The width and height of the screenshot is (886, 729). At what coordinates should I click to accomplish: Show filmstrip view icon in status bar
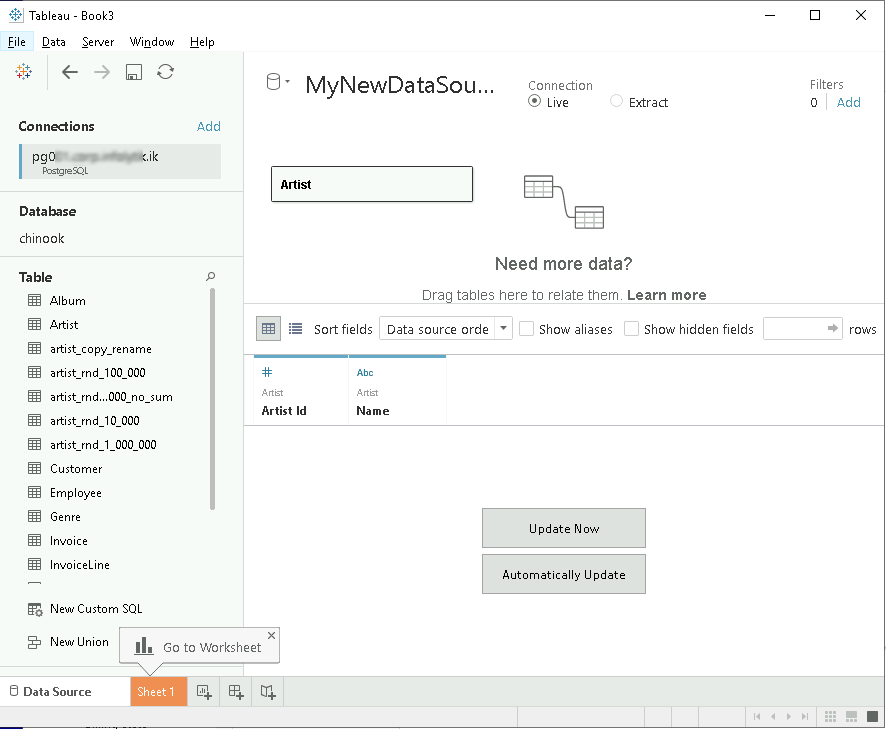pos(852,717)
